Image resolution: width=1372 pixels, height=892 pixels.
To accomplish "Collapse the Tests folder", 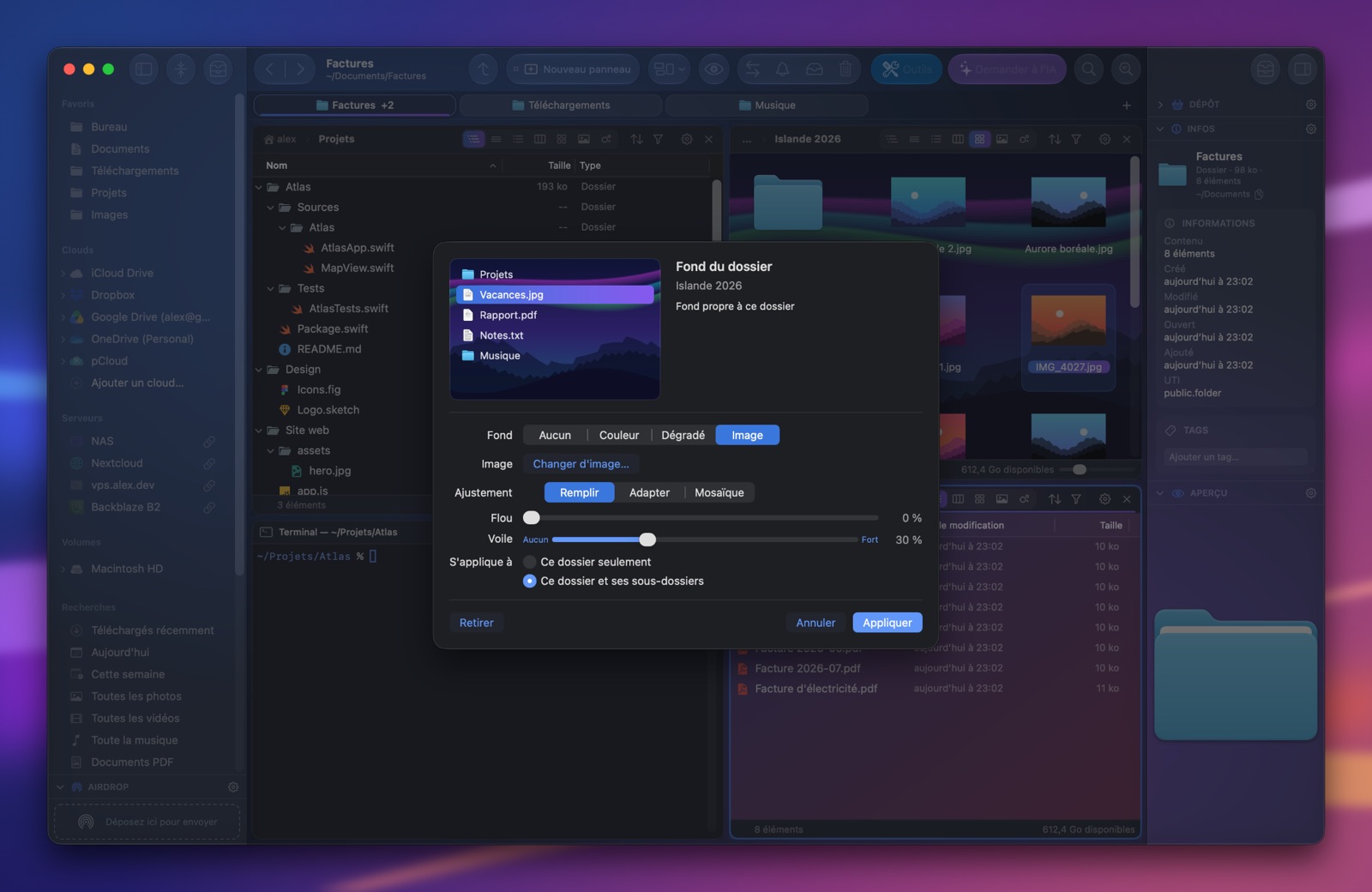I will (x=271, y=289).
